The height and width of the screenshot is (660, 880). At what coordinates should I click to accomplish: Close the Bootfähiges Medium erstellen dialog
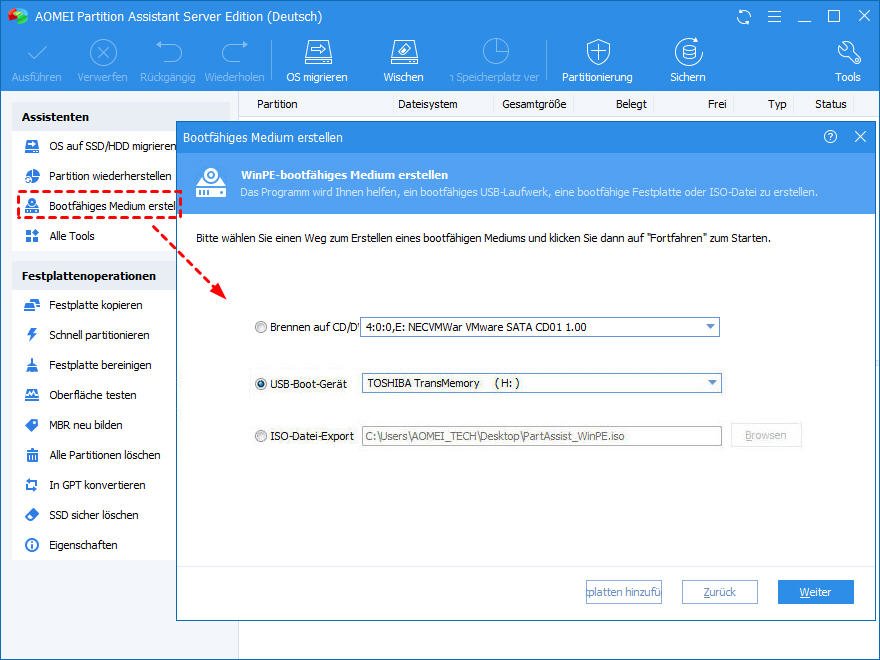point(860,136)
